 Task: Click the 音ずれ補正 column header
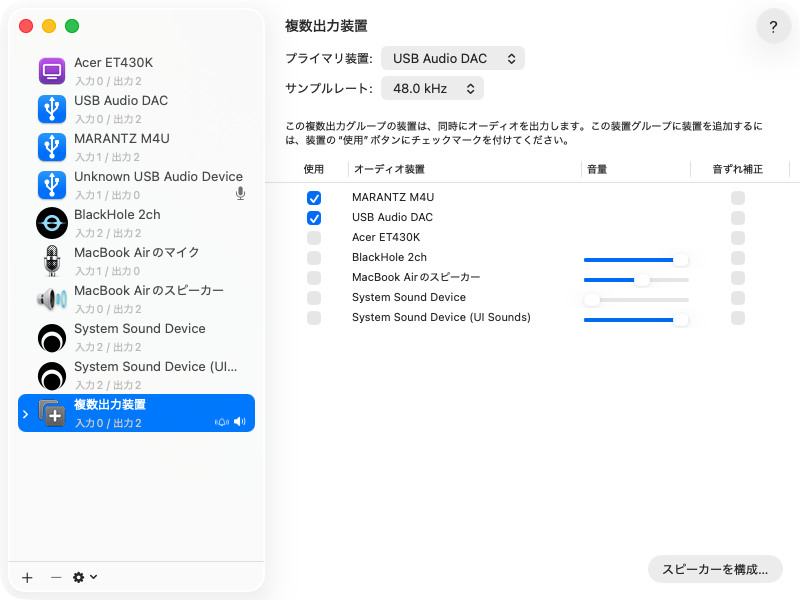(x=737, y=170)
